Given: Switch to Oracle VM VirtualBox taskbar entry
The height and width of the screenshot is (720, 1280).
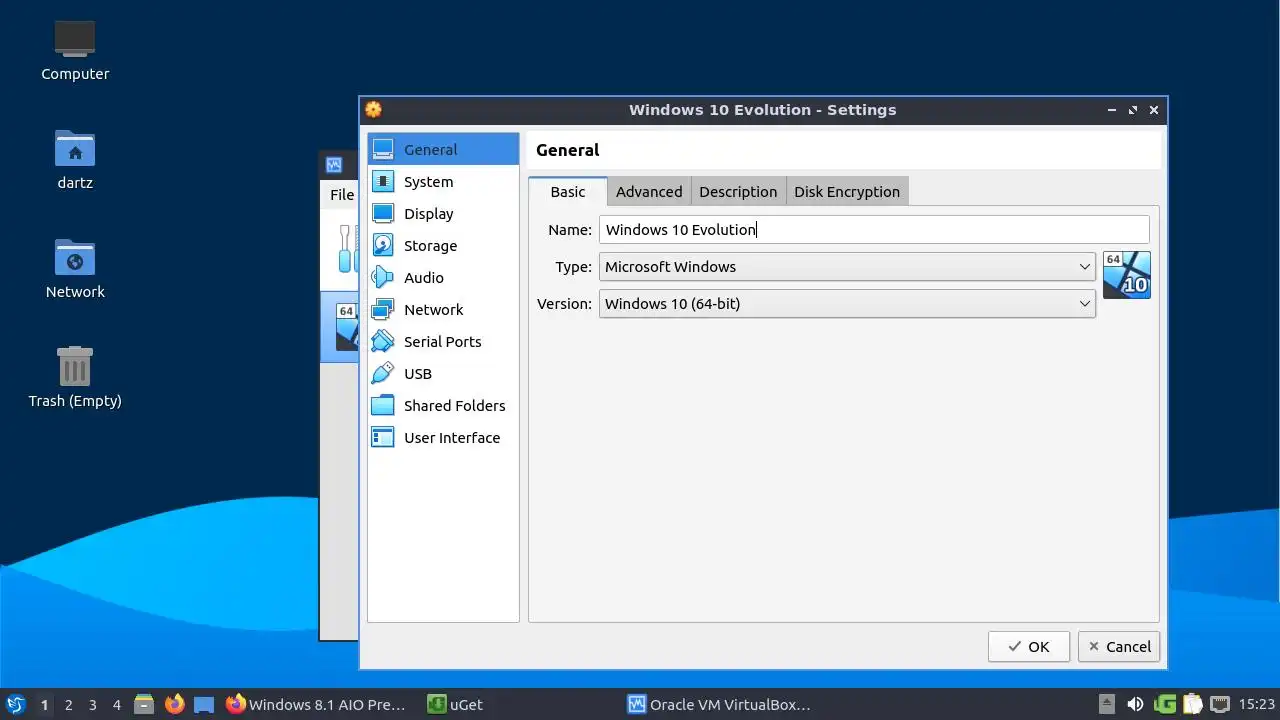Looking at the screenshot, I should click(719, 704).
